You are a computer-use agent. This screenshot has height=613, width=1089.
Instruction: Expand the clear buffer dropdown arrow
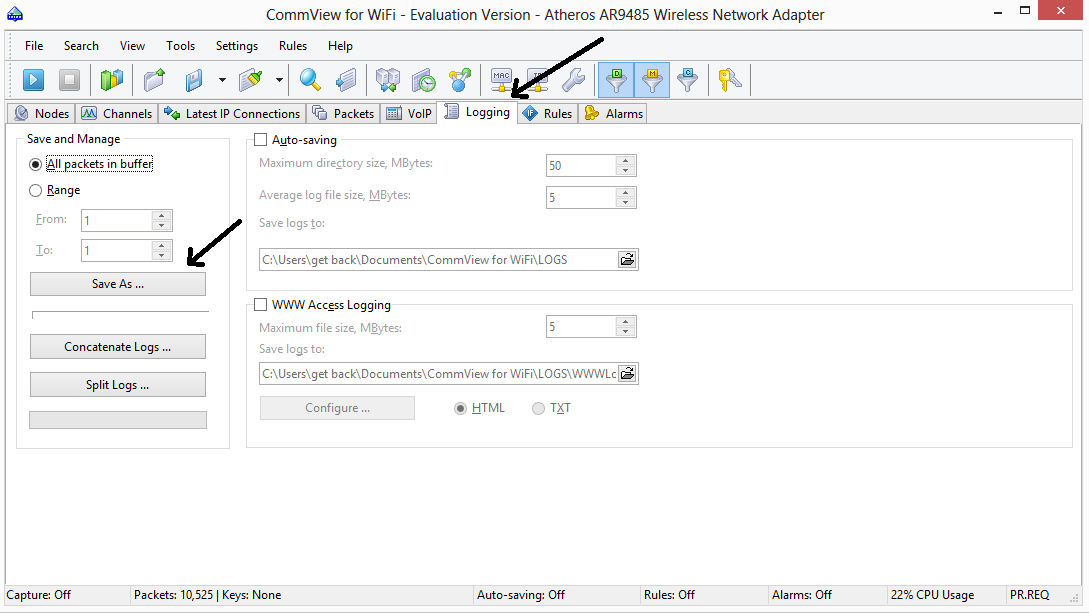279,80
